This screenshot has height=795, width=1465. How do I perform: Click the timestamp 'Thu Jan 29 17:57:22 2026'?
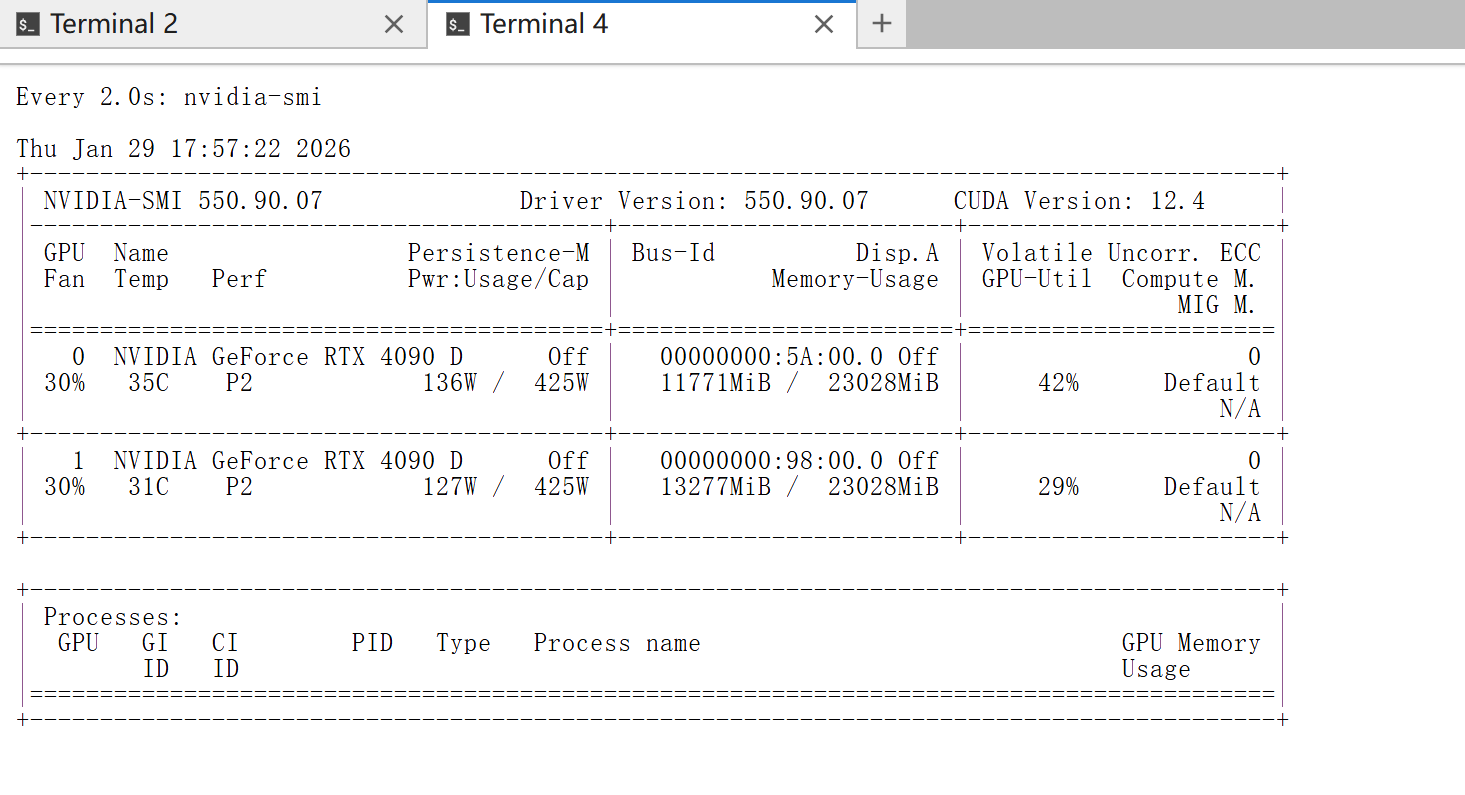point(184,149)
